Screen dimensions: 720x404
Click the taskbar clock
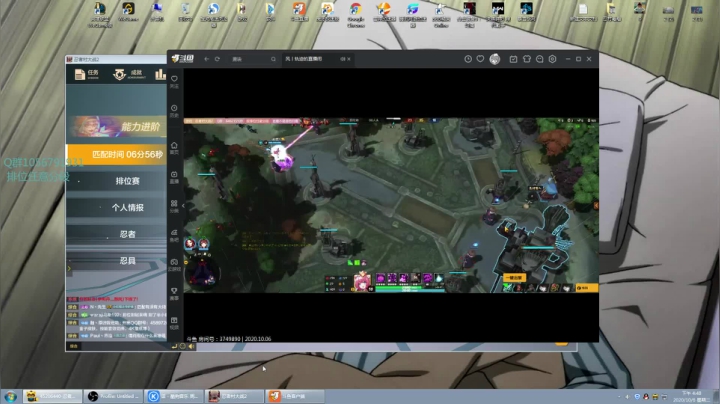click(x=692, y=397)
